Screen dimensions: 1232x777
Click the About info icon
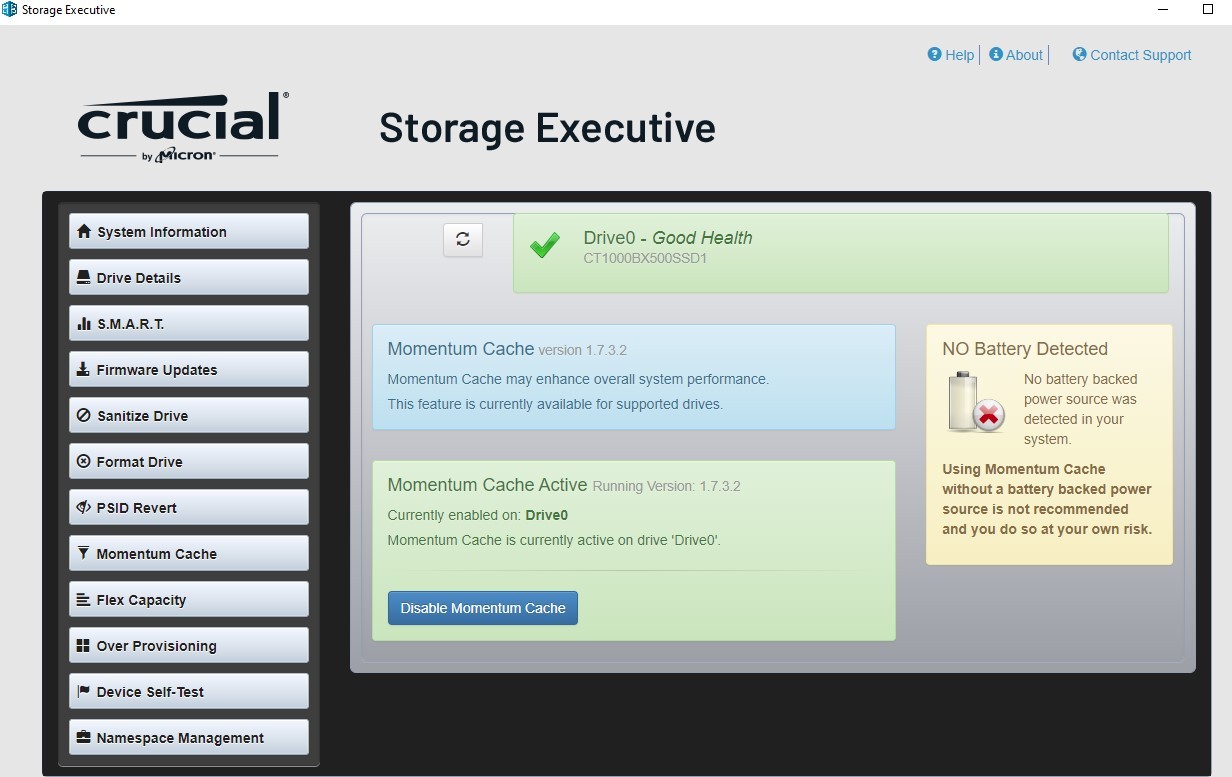click(x=996, y=54)
